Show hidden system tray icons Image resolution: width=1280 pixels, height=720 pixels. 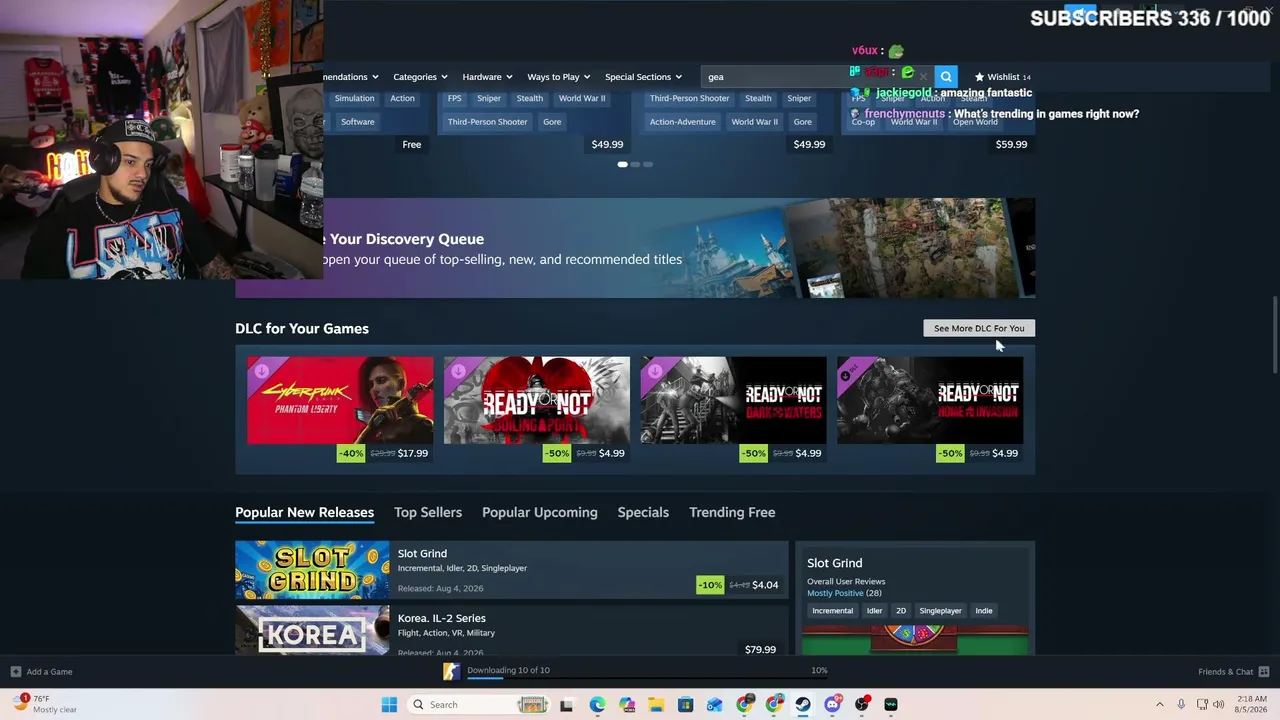(x=1160, y=705)
